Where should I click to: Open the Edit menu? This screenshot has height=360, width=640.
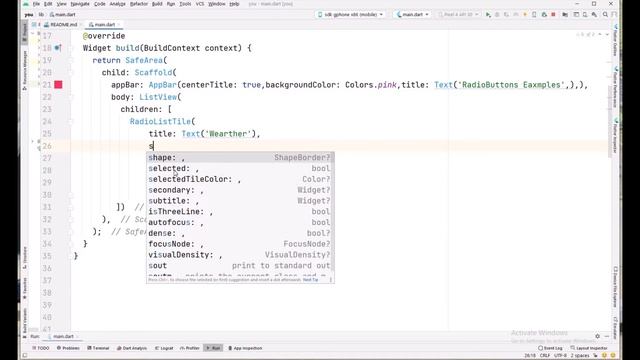(x=48, y=4)
